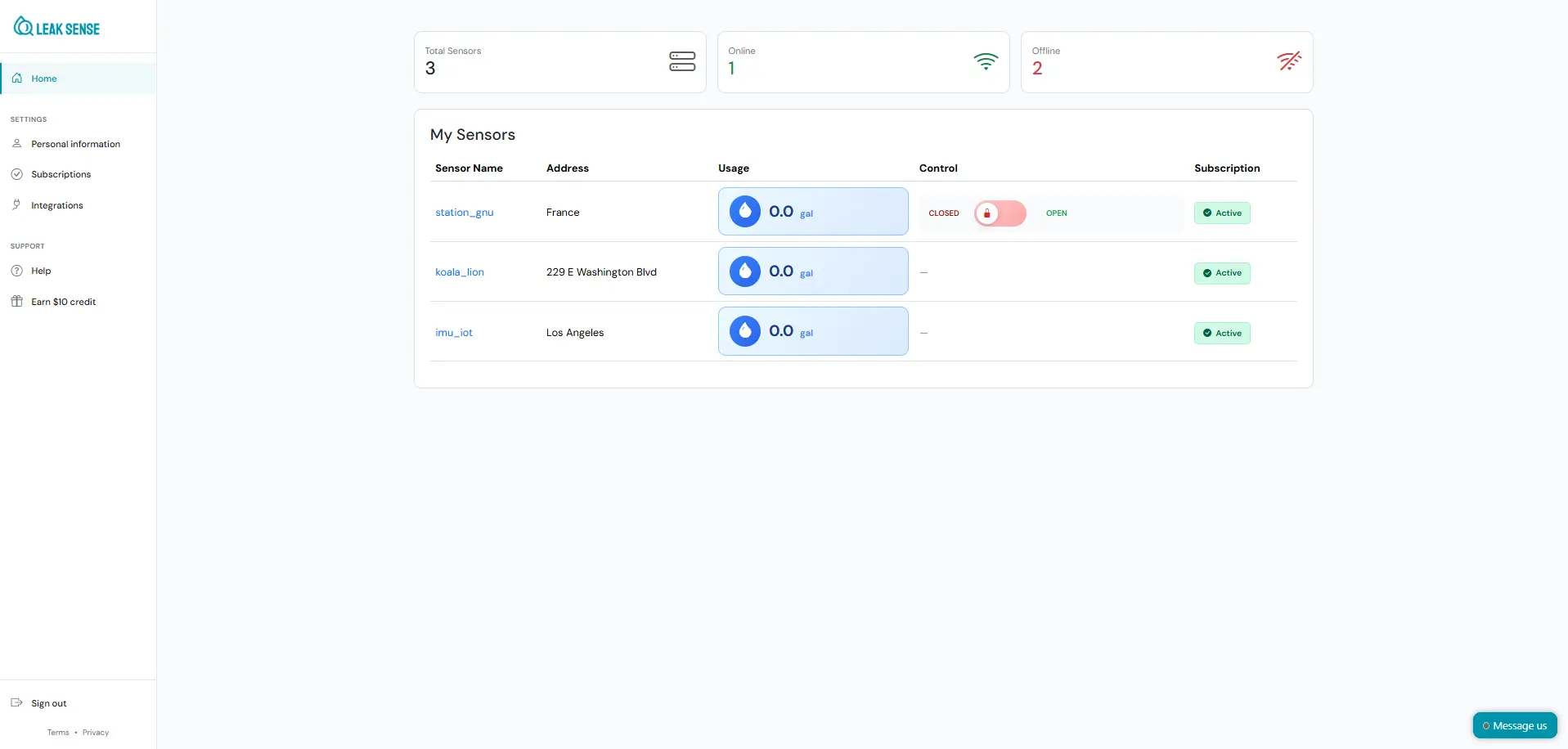This screenshot has width=1568, height=749.
Task: Click the Sign out button
Action: [x=47, y=702]
